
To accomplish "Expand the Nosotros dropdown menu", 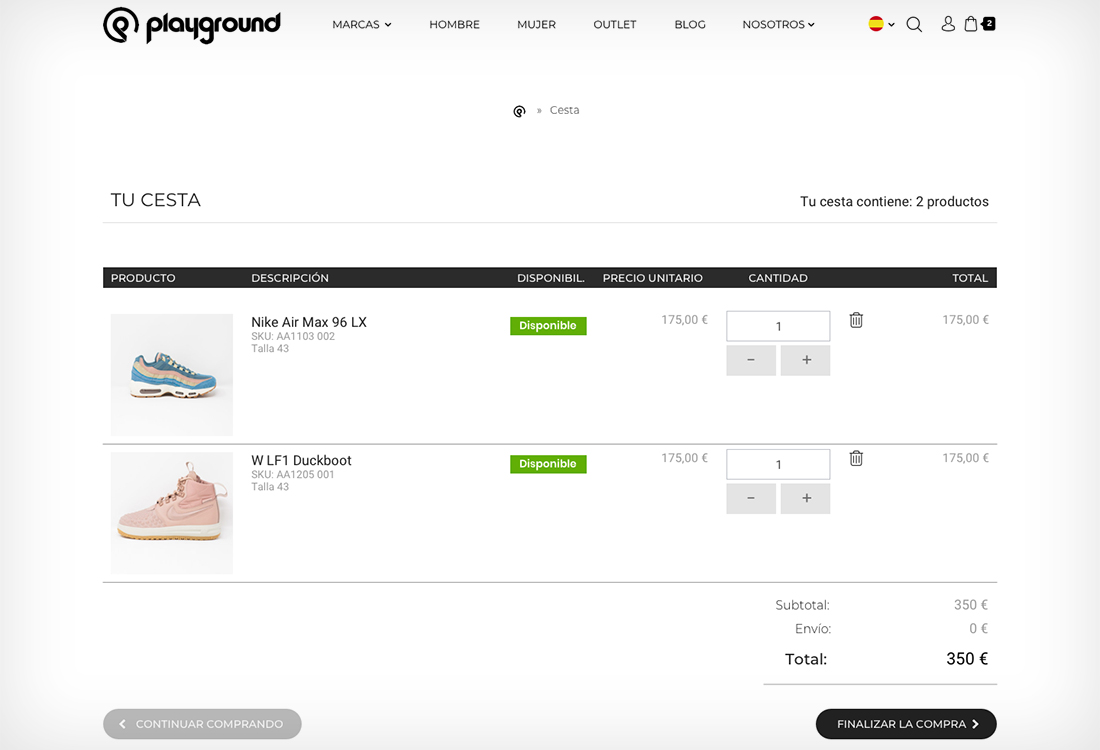I will click(x=778, y=25).
